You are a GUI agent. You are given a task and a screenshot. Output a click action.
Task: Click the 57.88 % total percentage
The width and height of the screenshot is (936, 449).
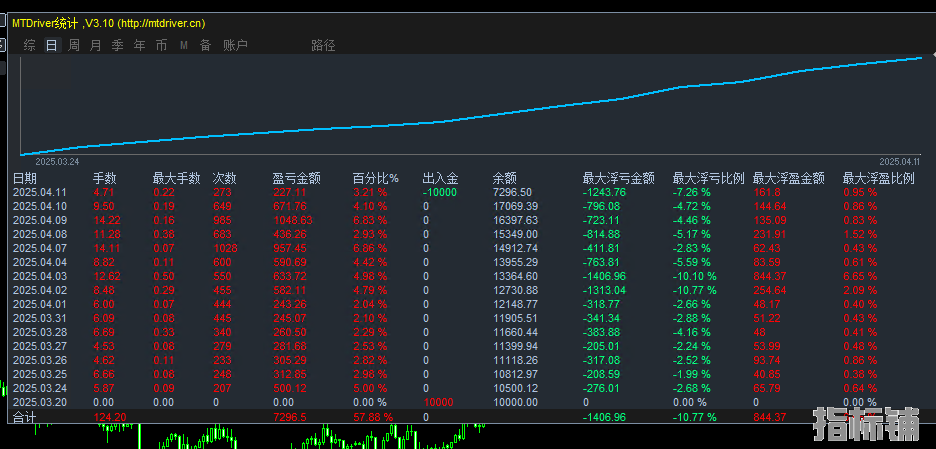coord(372,417)
